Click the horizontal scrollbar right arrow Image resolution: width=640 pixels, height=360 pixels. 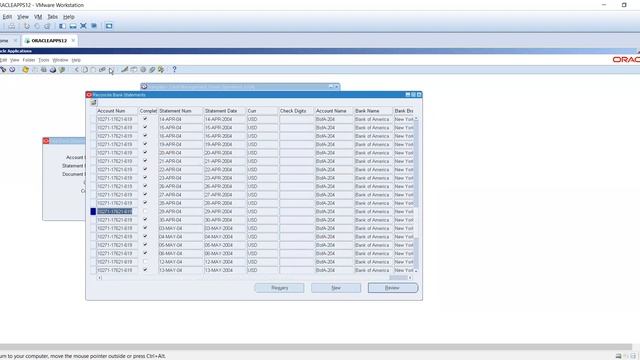click(x=410, y=278)
